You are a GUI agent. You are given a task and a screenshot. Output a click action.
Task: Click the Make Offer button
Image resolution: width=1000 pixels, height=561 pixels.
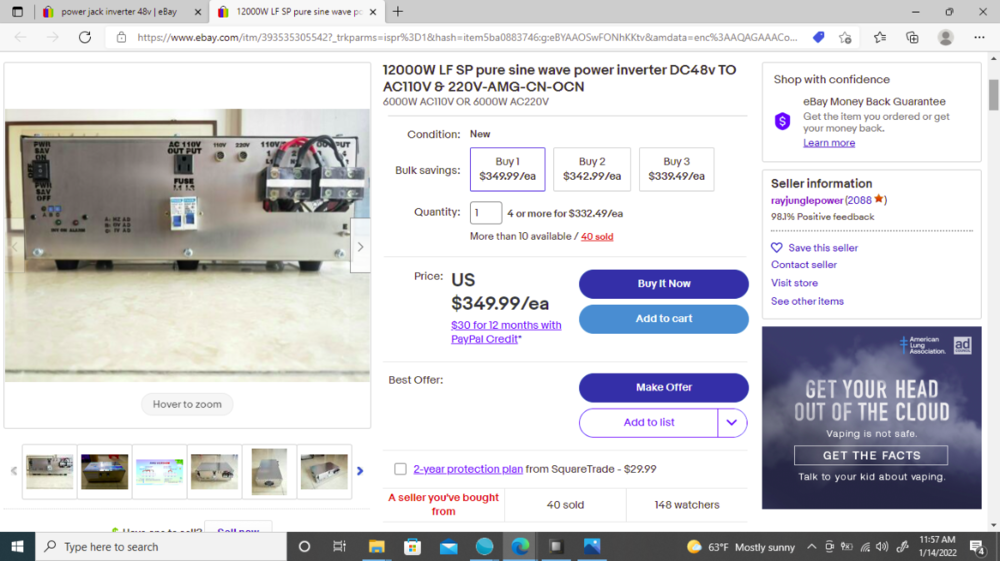click(x=664, y=388)
